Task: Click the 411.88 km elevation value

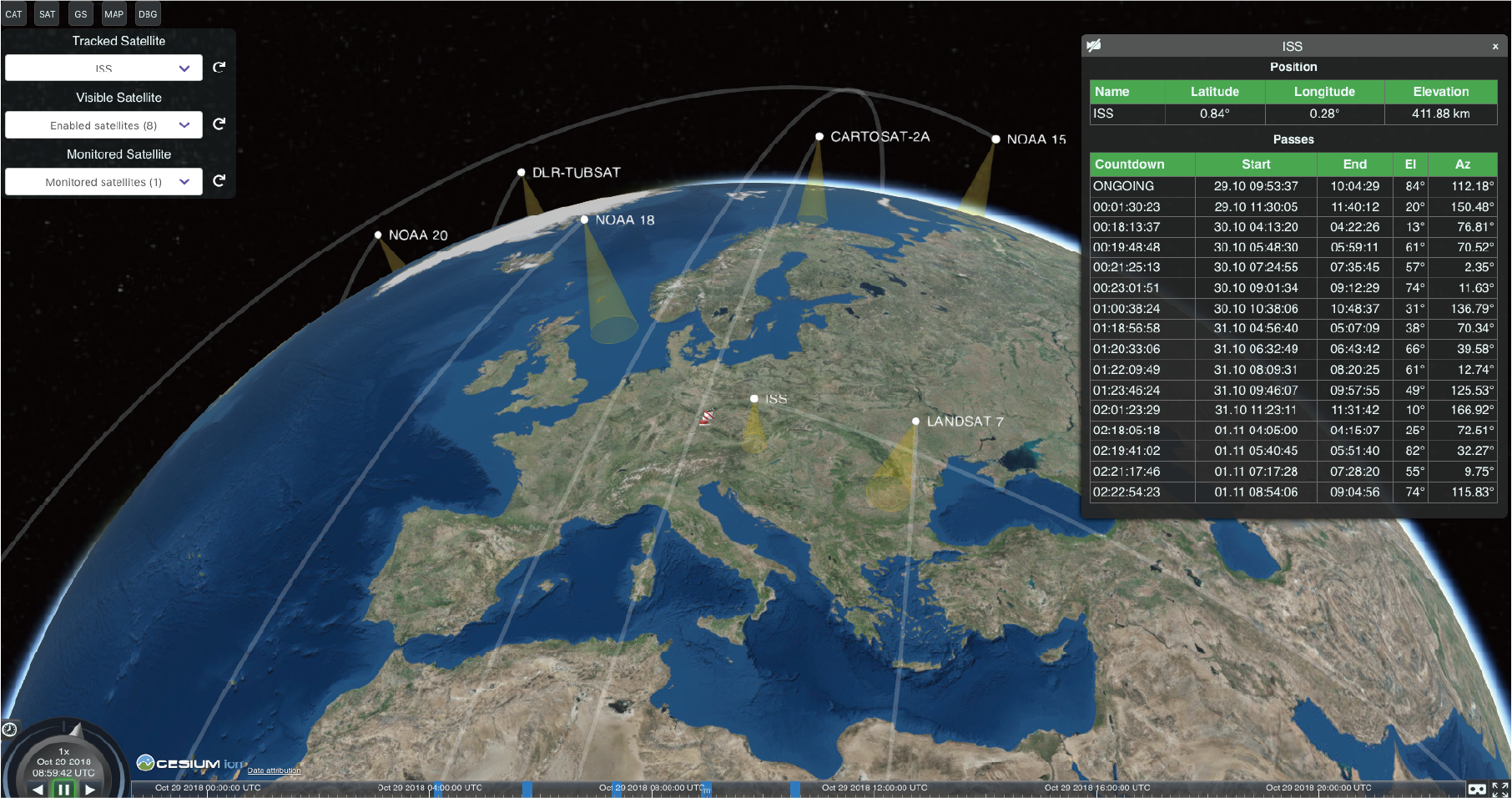Action: coord(1440,114)
